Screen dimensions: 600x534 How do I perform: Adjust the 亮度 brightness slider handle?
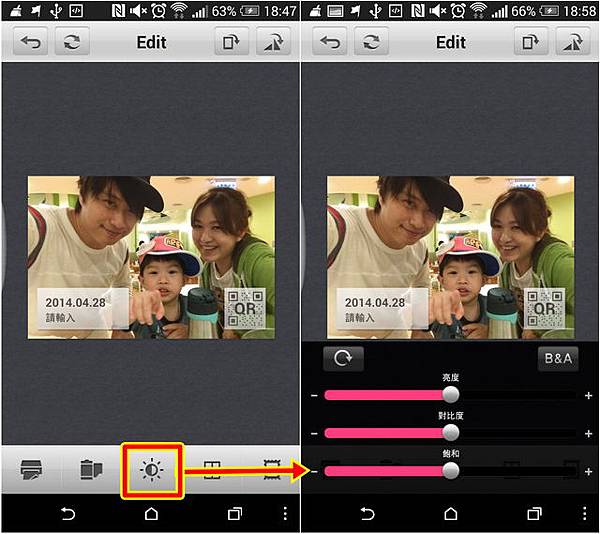tap(451, 394)
